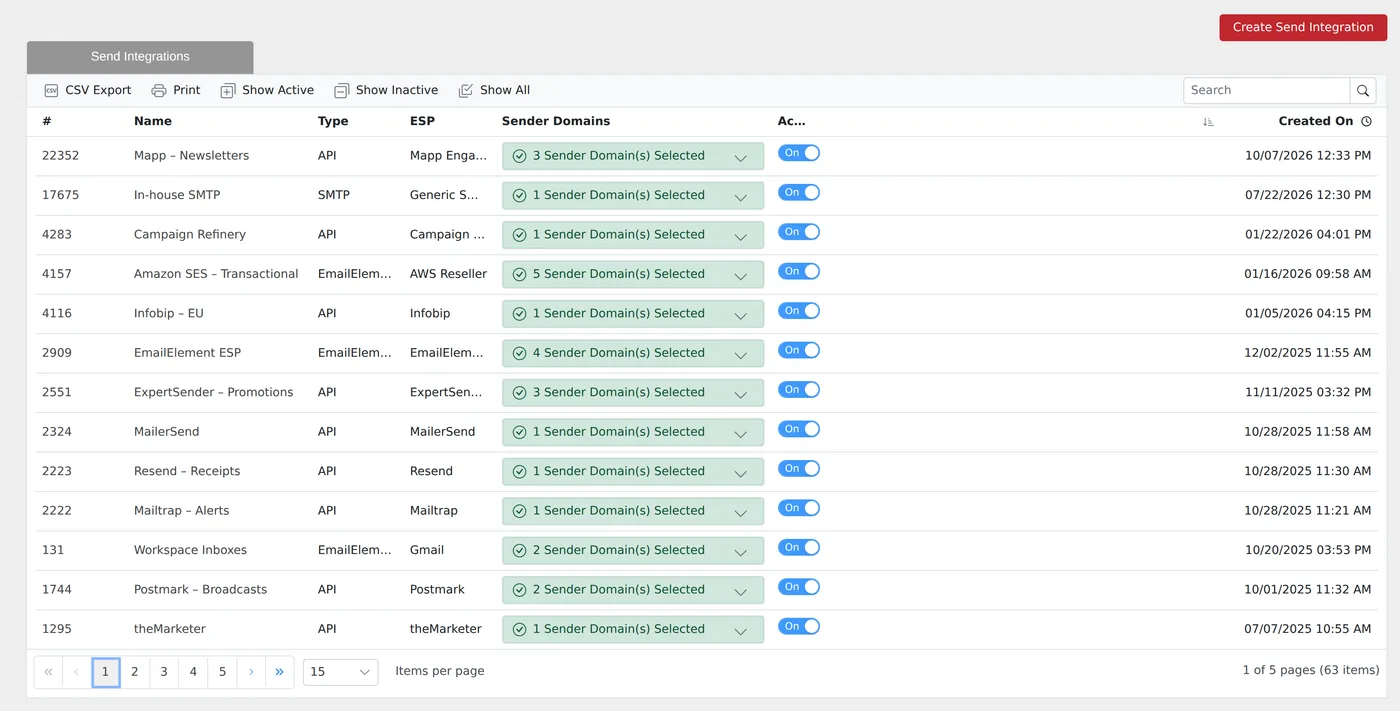Viewport: 1400px width, 711px height.
Task: Click the name Workspace Inboxes
Action: [x=190, y=550]
